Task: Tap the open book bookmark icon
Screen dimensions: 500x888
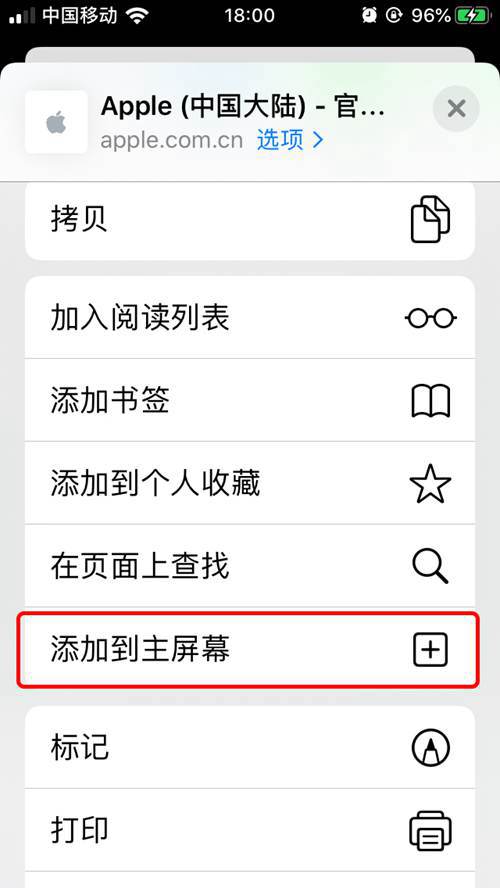Action: 430,401
